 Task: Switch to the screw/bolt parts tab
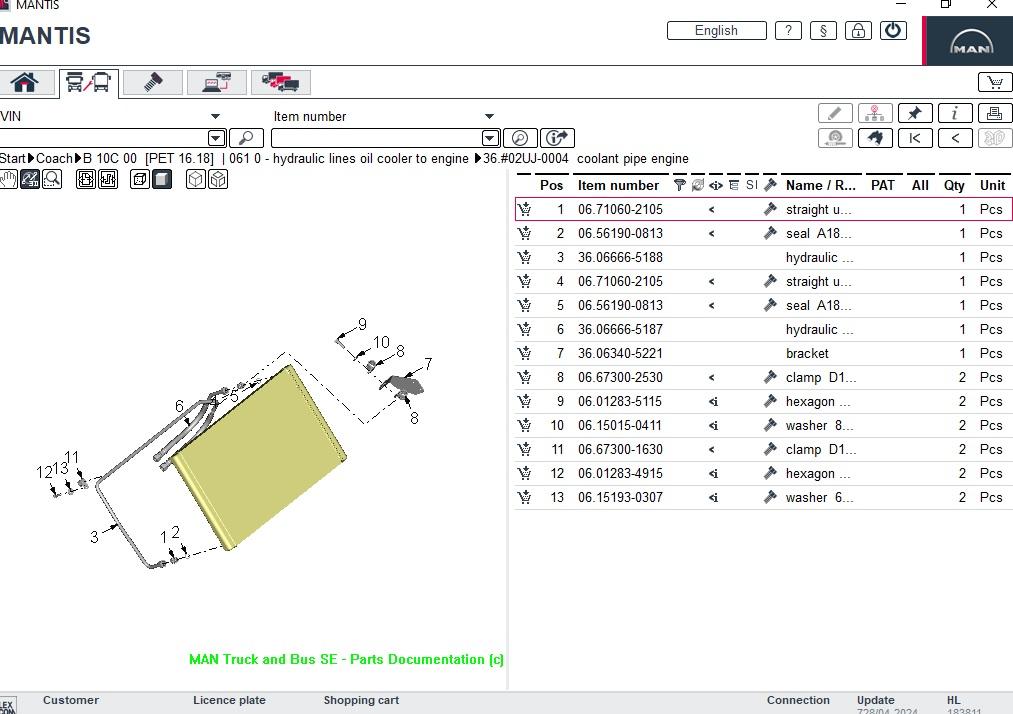point(152,83)
